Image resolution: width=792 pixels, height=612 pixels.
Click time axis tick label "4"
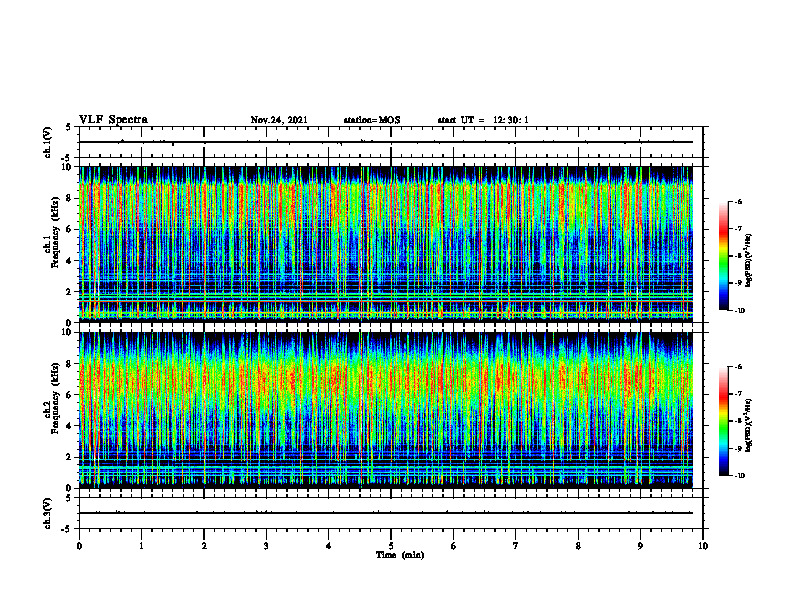pos(329,546)
